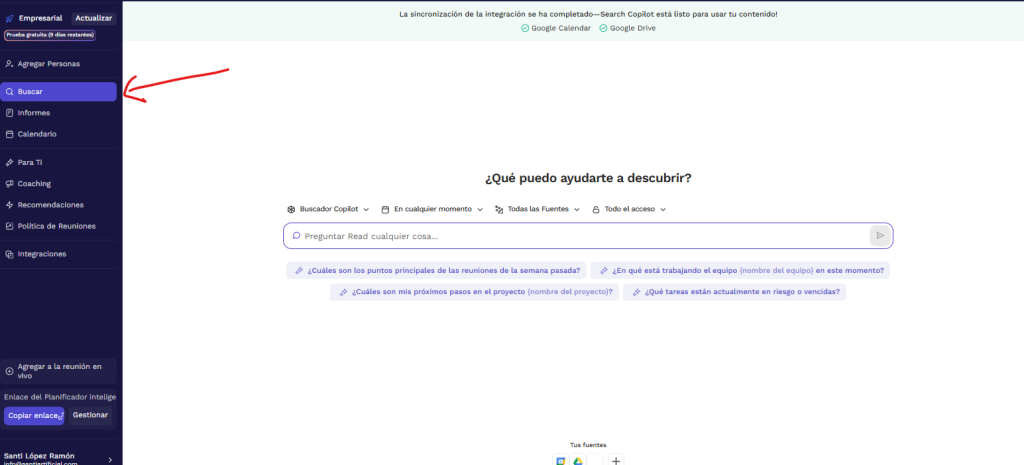Click the rocket logo next to Empresarial
1024x465 pixels.
pyautogui.click(x=10, y=18)
